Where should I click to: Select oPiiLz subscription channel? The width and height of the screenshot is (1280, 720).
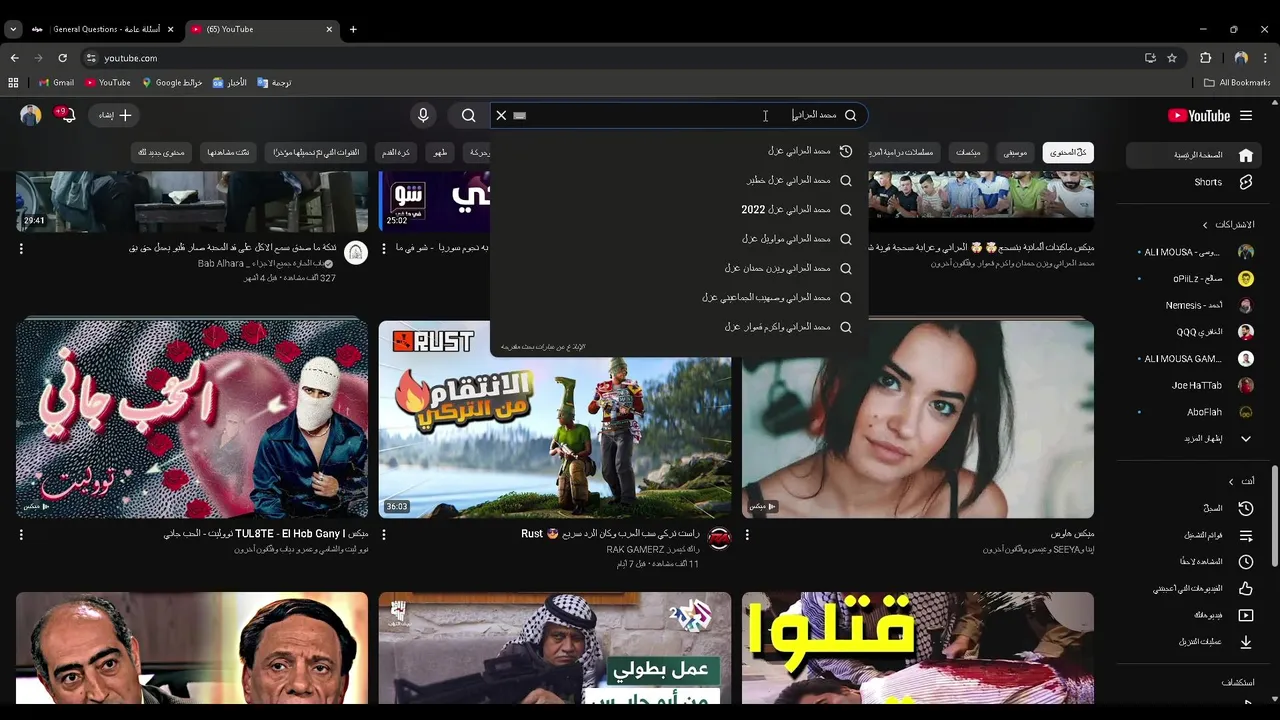point(1195,279)
